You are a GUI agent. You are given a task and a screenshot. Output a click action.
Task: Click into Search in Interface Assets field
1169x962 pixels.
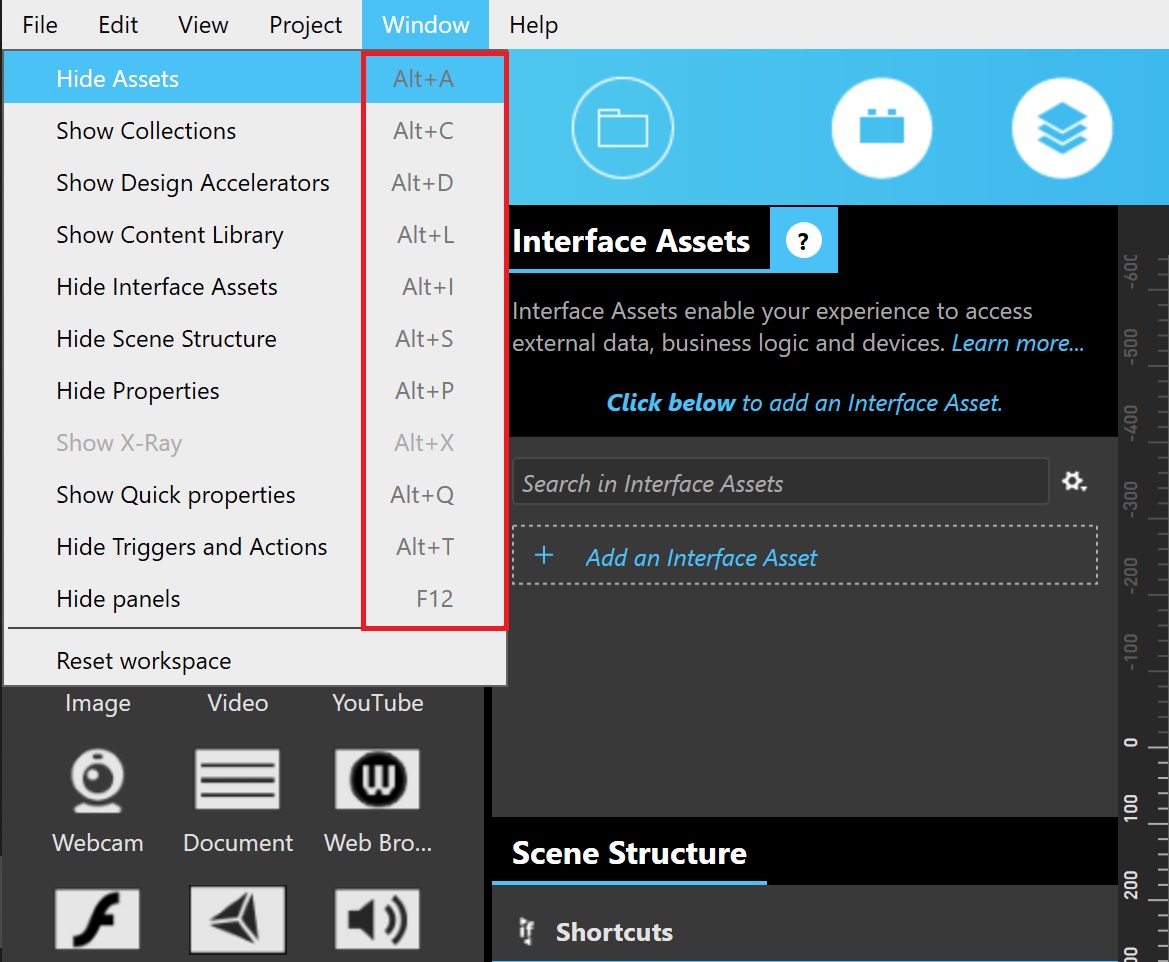(781, 483)
